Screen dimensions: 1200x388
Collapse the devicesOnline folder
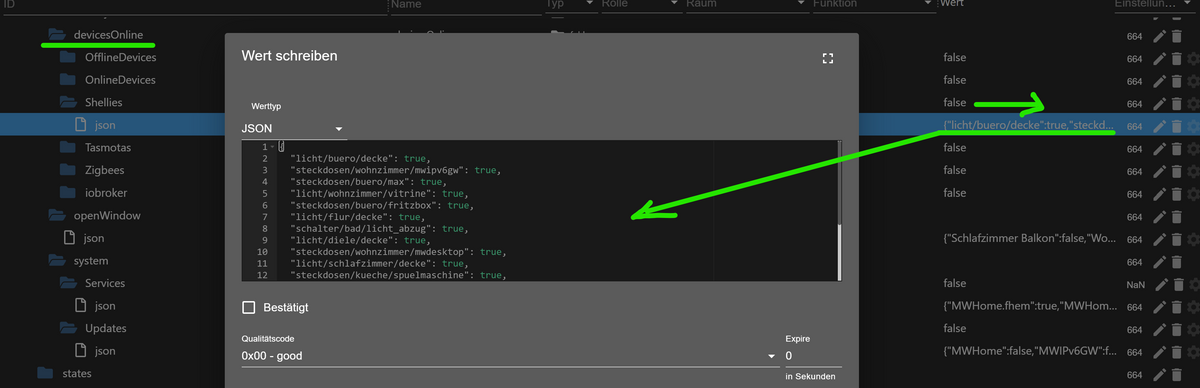point(56,35)
